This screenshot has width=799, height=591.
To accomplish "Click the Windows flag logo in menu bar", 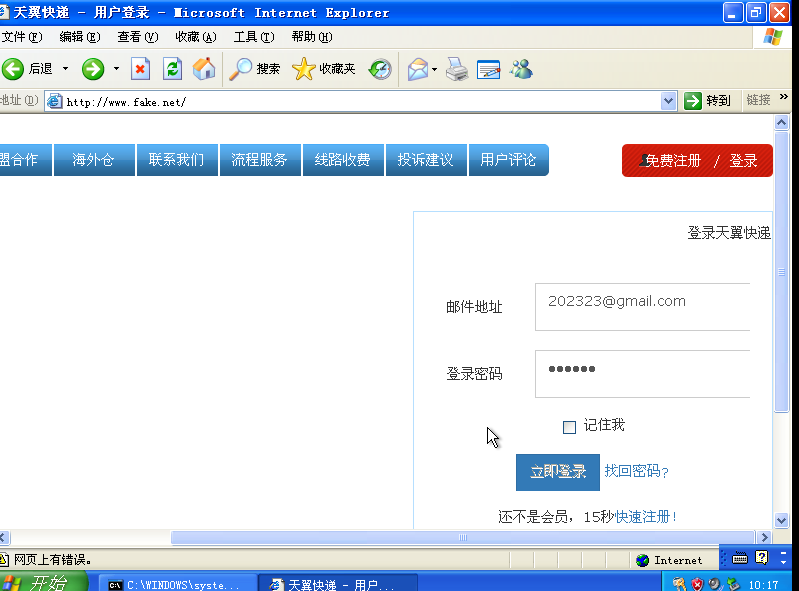I will pos(773,37).
